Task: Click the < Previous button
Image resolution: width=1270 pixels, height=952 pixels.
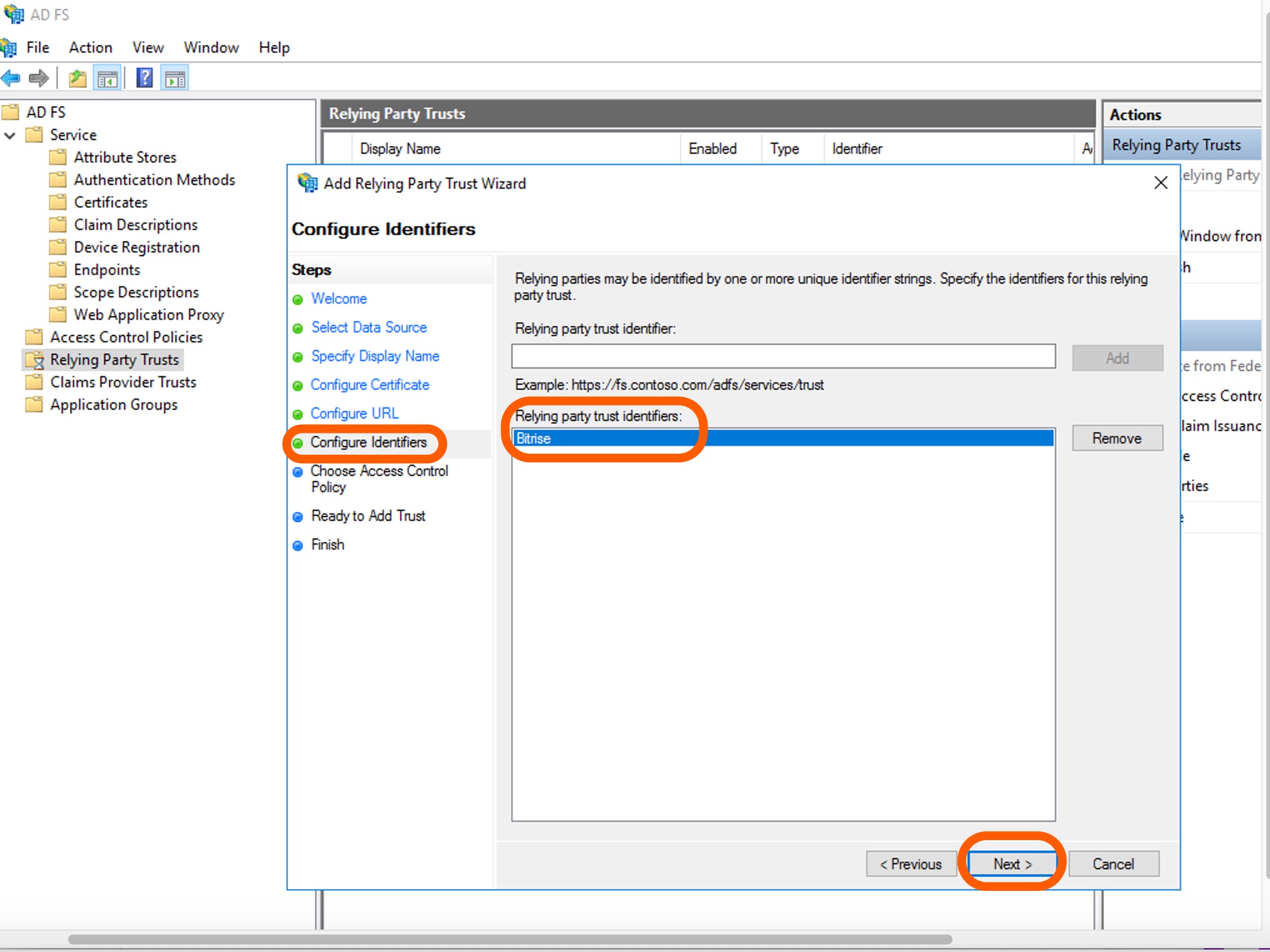Action: pyautogui.click(x=911, y=864)
